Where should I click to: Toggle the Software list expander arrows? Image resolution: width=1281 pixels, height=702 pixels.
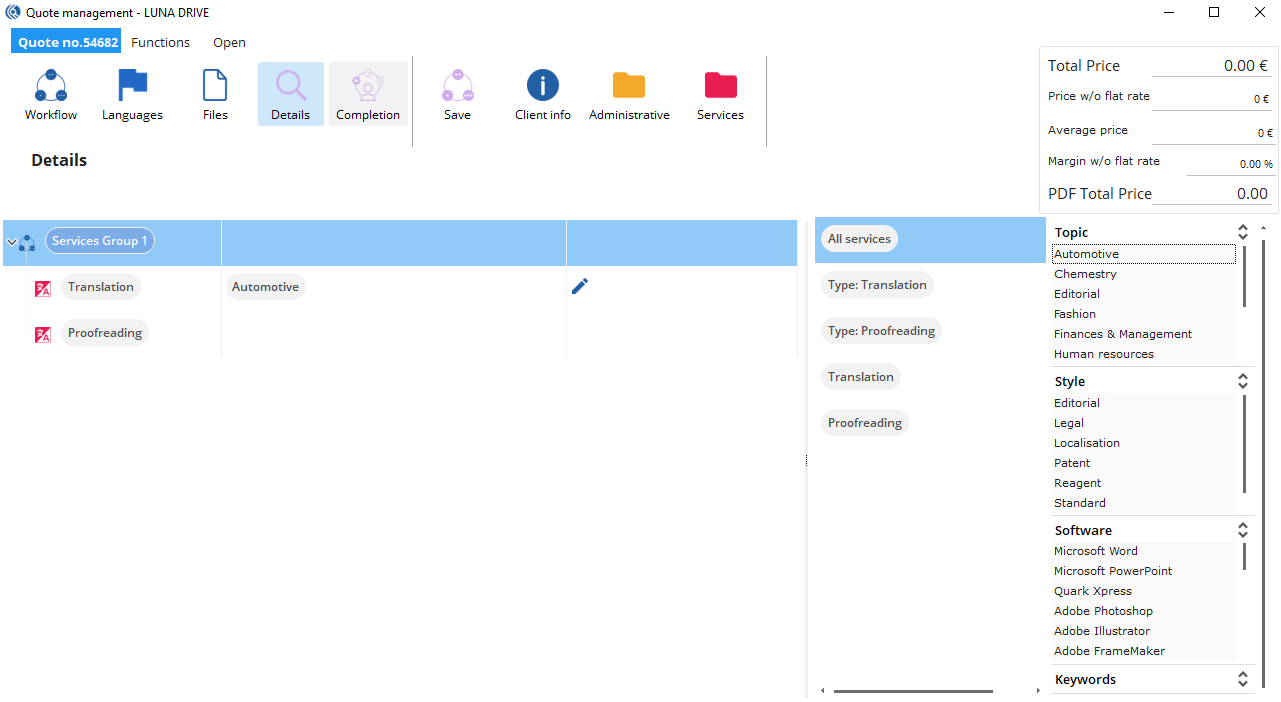pos(1243,530)
